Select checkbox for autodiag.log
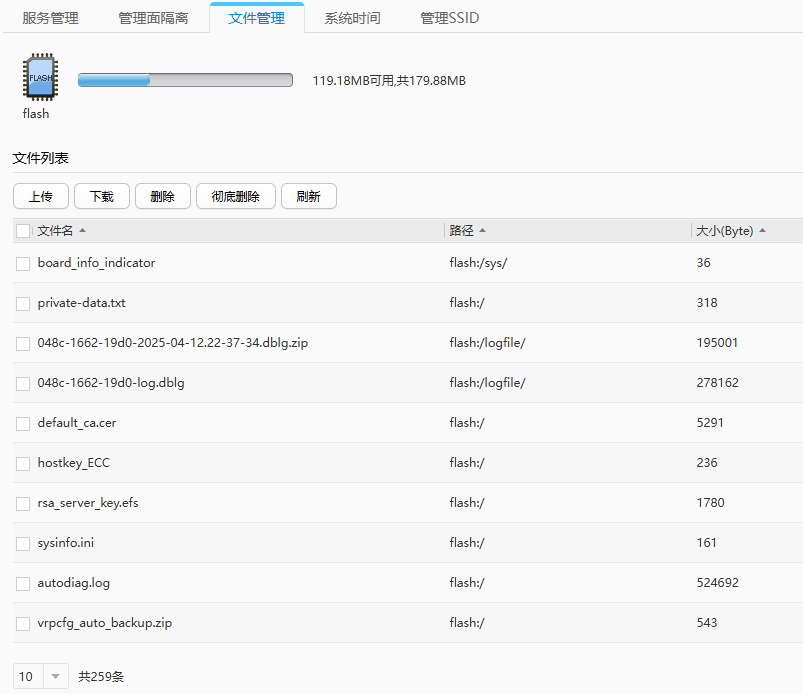803x694 pixels. pyautogui.click(x=23, y=583)
